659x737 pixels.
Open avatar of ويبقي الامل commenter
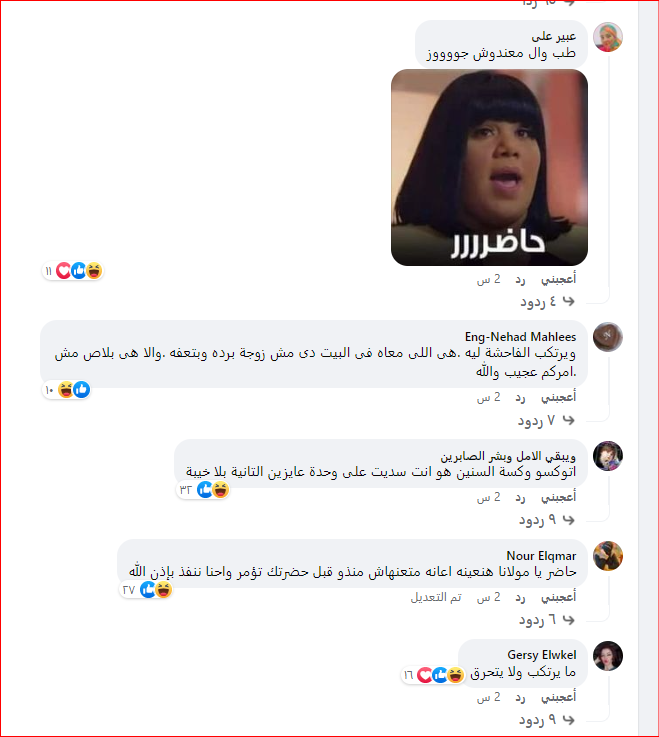click(607, 456)
